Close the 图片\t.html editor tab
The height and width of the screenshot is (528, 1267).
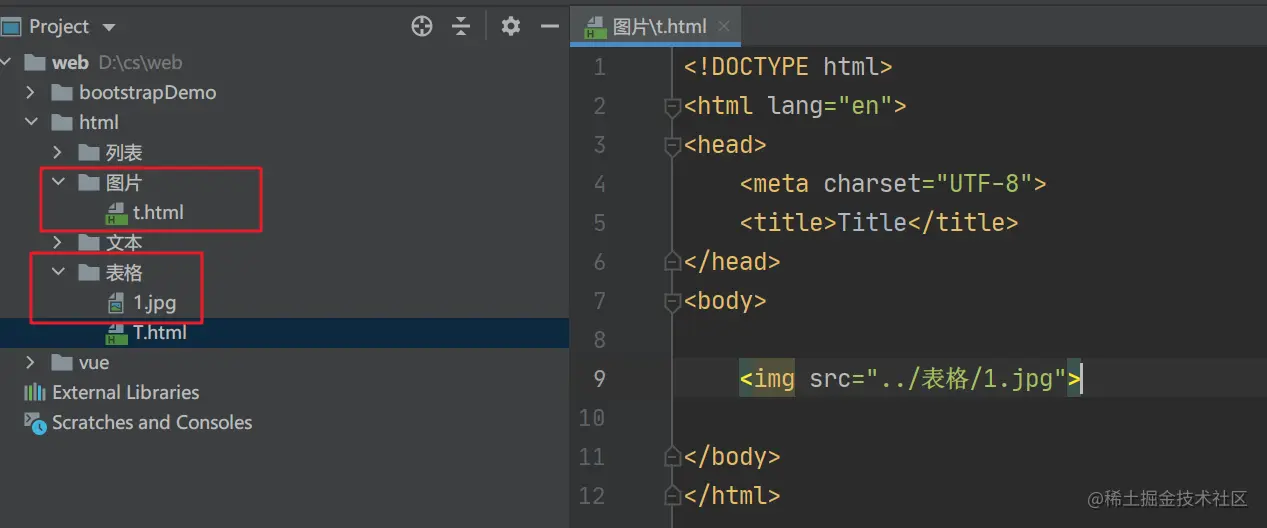(x=725, y=27)
